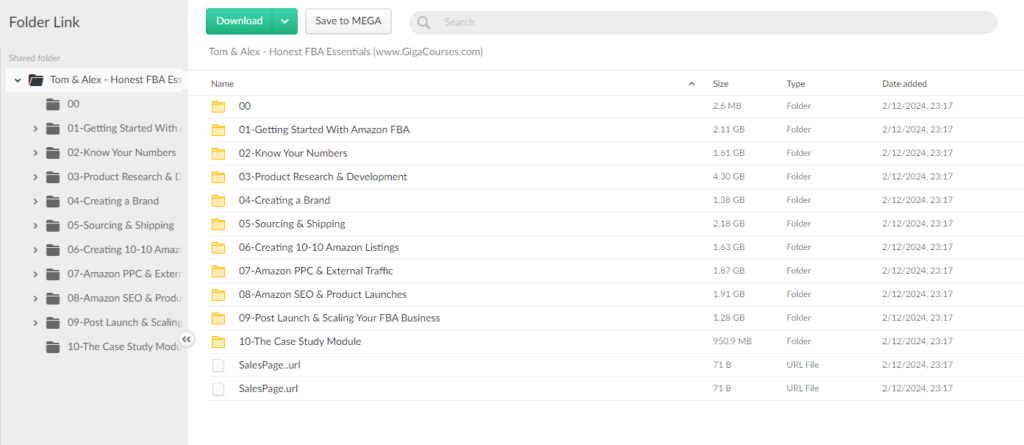The width and height of the screenshot is (1024, 445).
Task: Click the SalesPage..url file icon
Action: tap(218, 365)
